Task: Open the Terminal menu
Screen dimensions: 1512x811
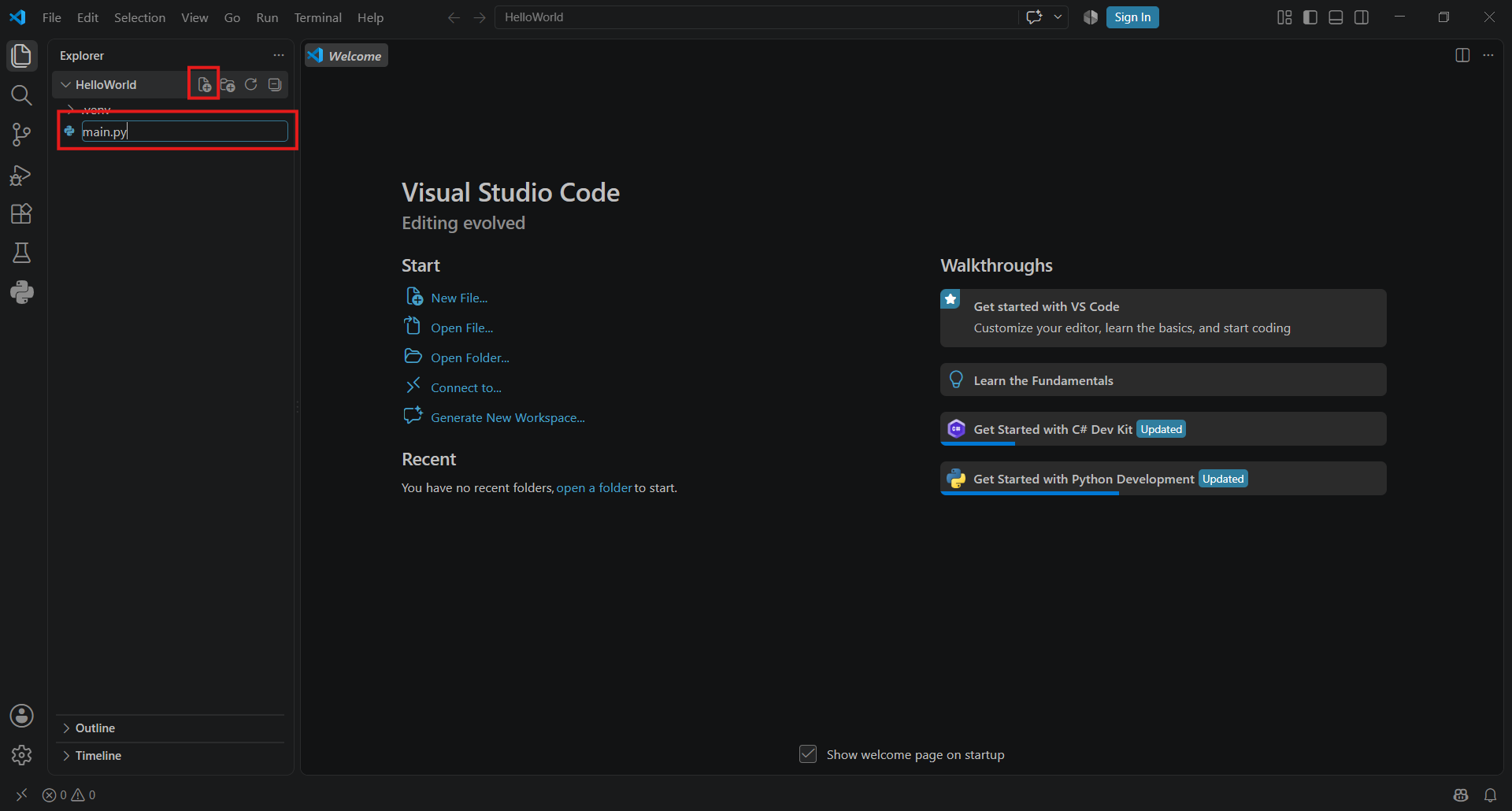Action: pos(317,17)
